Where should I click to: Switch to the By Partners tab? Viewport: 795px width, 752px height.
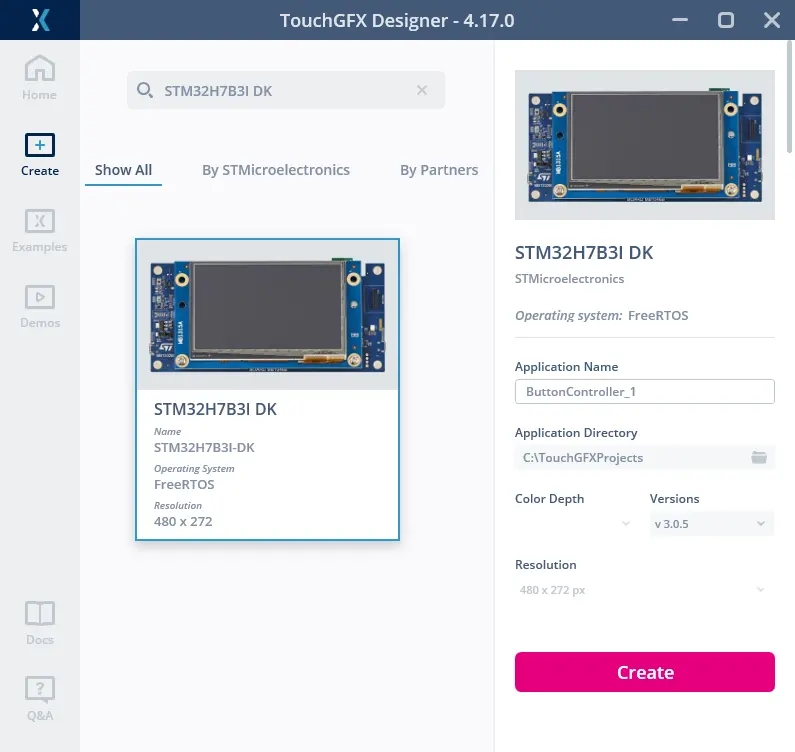[439, 170]
